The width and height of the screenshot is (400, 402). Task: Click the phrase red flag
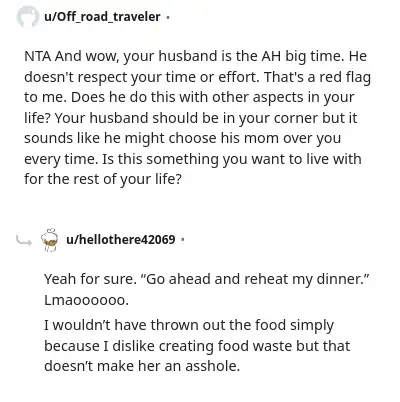tap(345, 77)
